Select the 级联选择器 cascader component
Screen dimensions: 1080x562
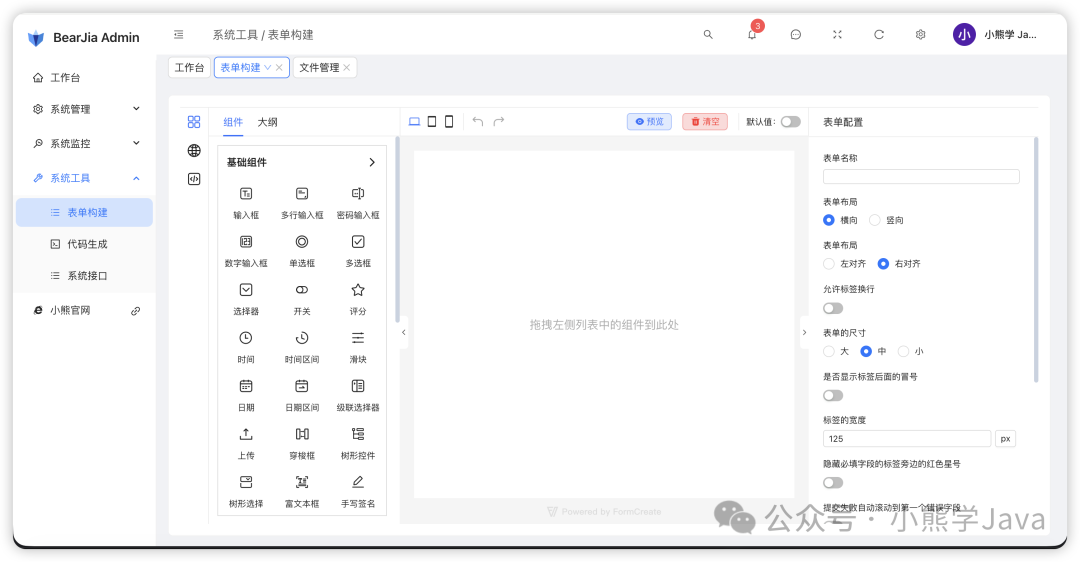[x=357, y=396]
